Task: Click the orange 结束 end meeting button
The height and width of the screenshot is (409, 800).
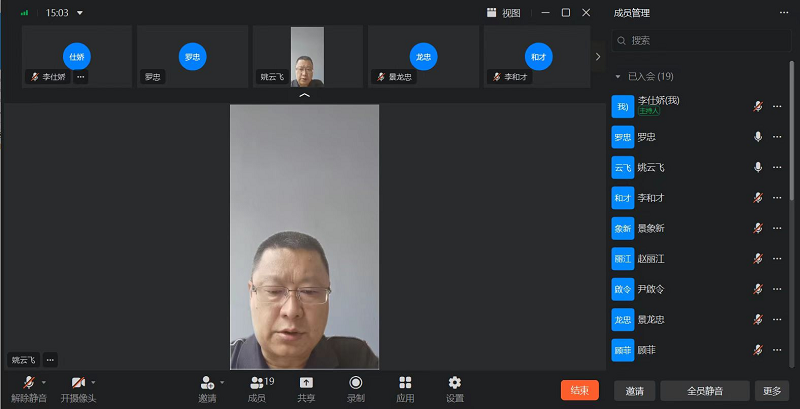Action: [x=580, y=390]
